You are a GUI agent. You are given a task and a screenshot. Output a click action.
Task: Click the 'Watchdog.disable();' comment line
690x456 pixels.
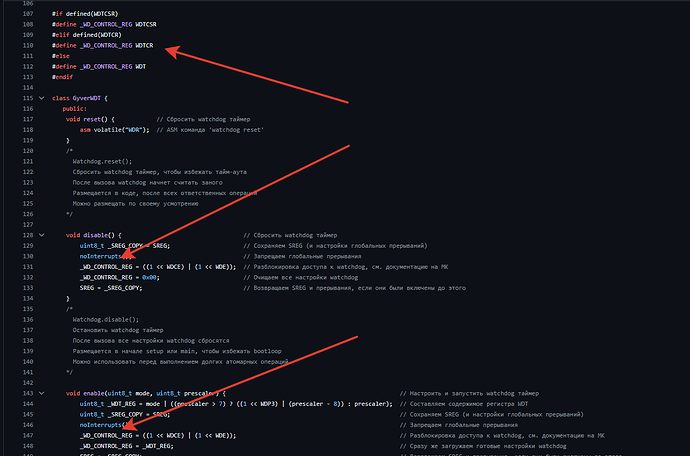click(106, 320)
